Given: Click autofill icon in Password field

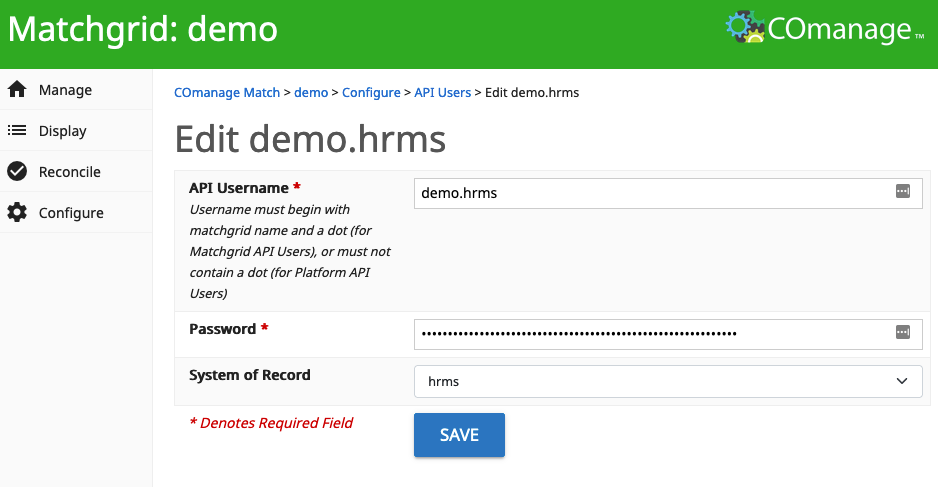Looking at the screenshot, I should coord(903,332).
